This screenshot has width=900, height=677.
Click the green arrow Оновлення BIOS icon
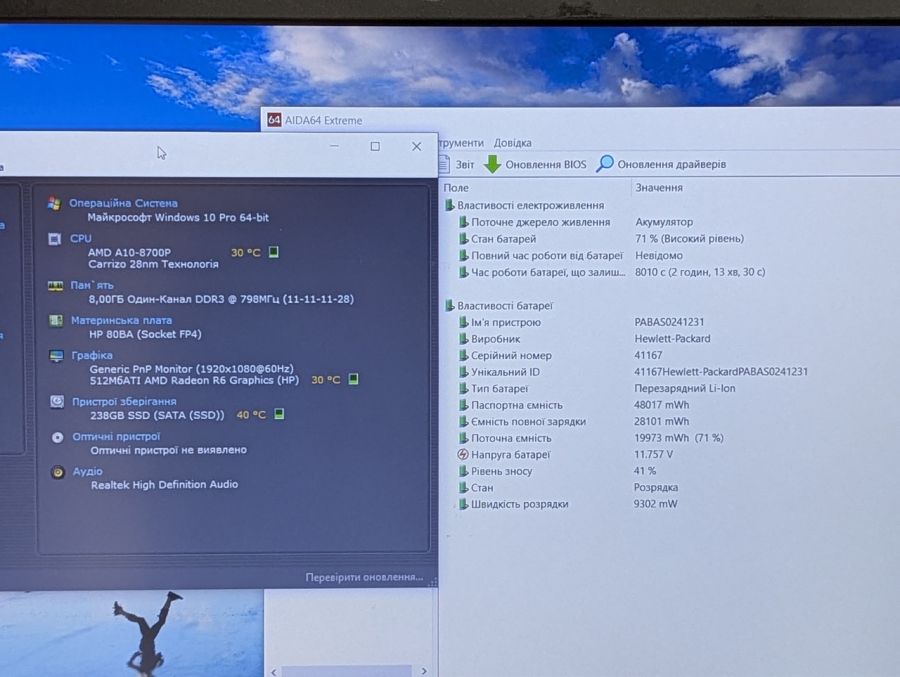492,164
